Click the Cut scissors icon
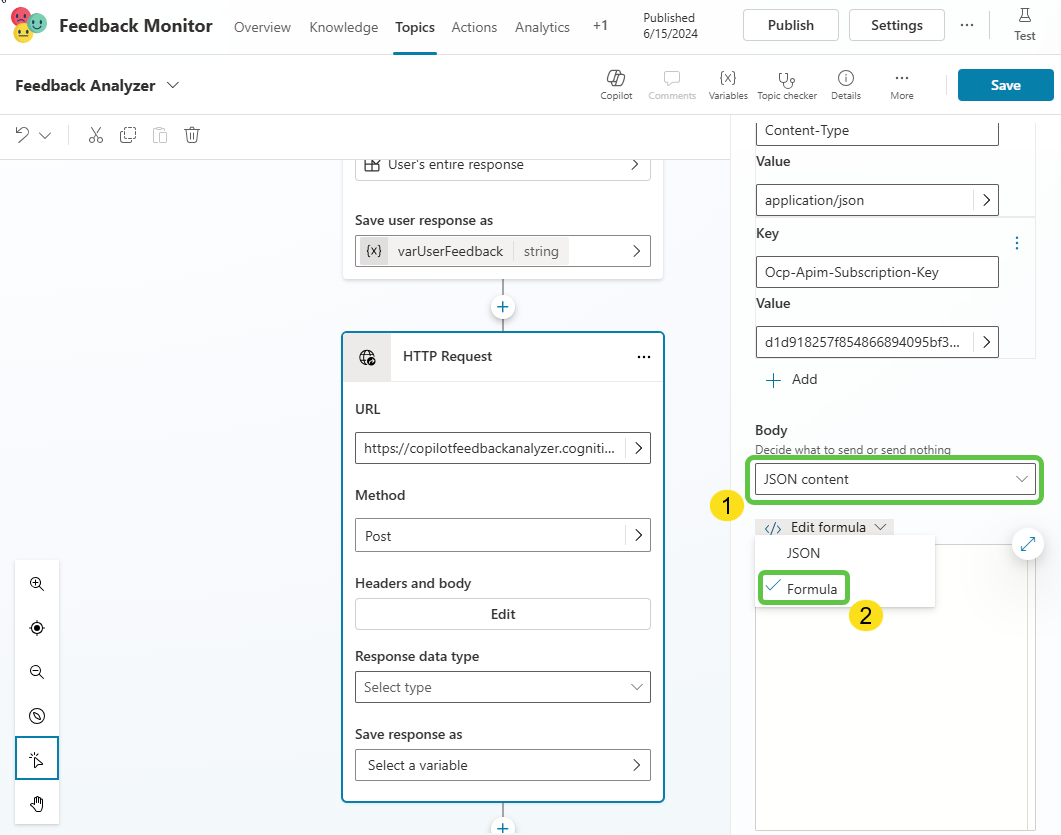Screen dimensions: 1061x835 (96, 135)
